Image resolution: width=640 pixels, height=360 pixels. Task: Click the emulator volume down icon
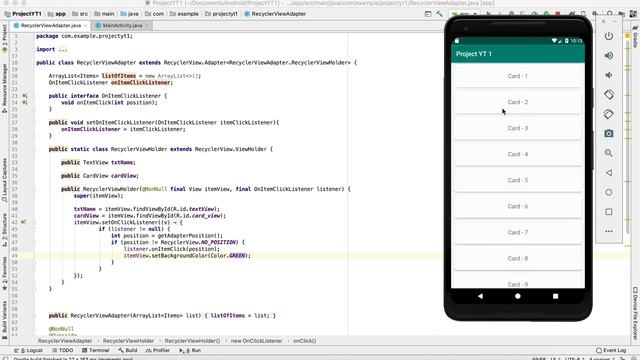pos(609,75)
